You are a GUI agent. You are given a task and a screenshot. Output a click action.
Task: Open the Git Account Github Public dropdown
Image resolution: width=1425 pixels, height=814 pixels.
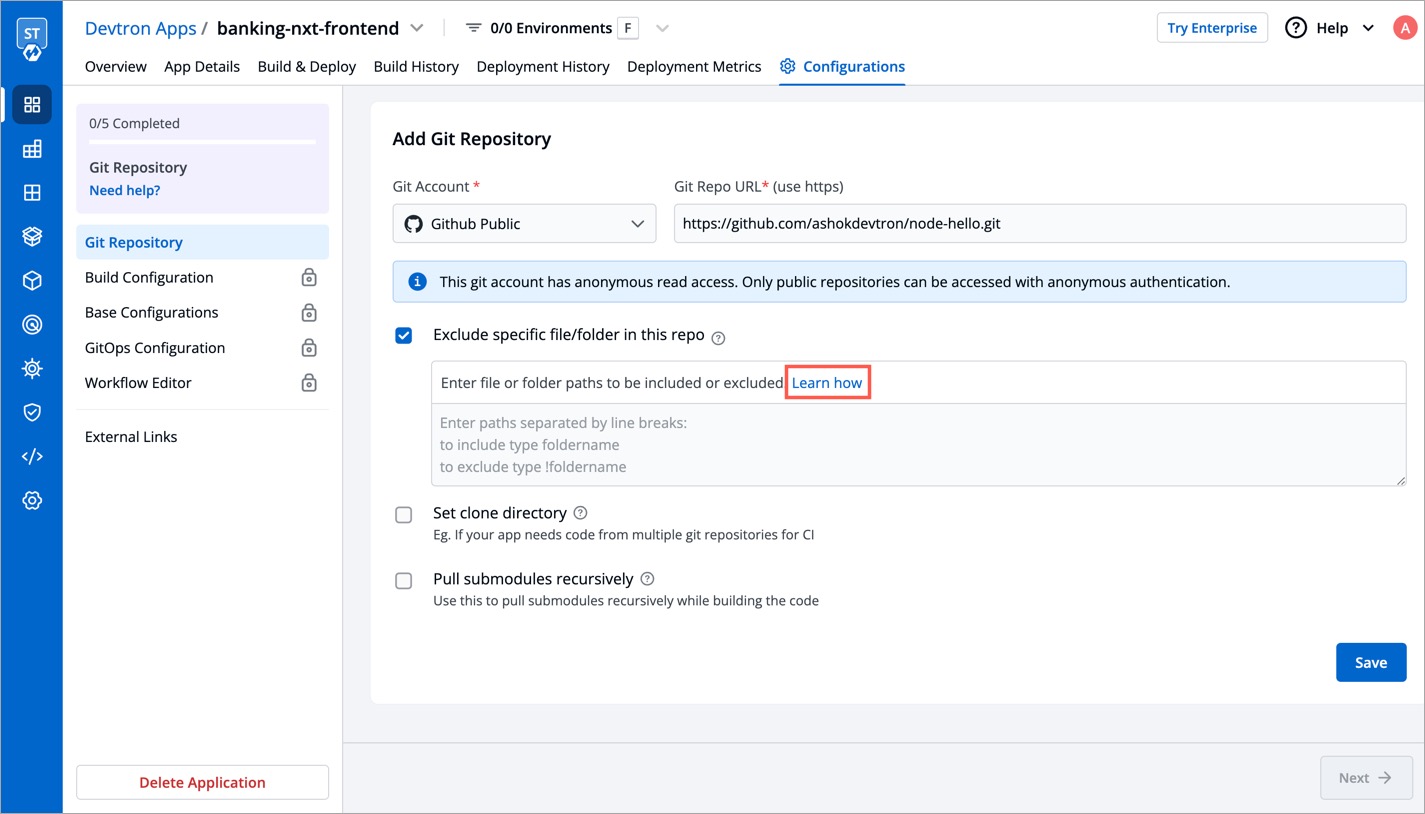(x=524, y=224)
